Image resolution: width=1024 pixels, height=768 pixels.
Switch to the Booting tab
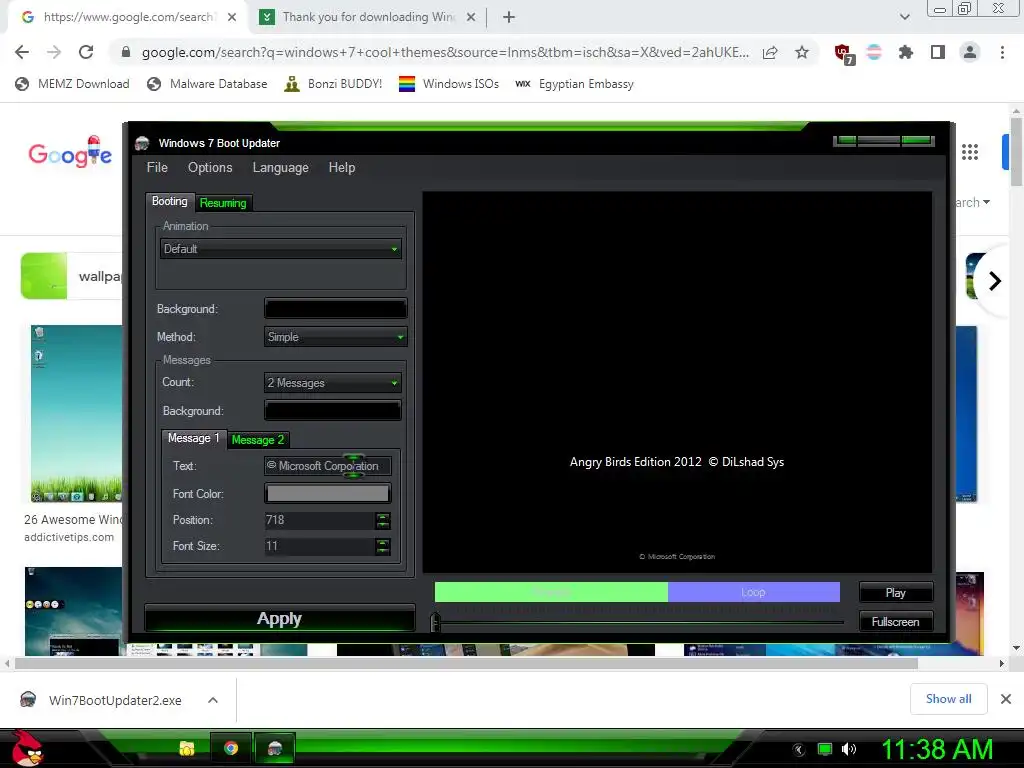[170, 201]
